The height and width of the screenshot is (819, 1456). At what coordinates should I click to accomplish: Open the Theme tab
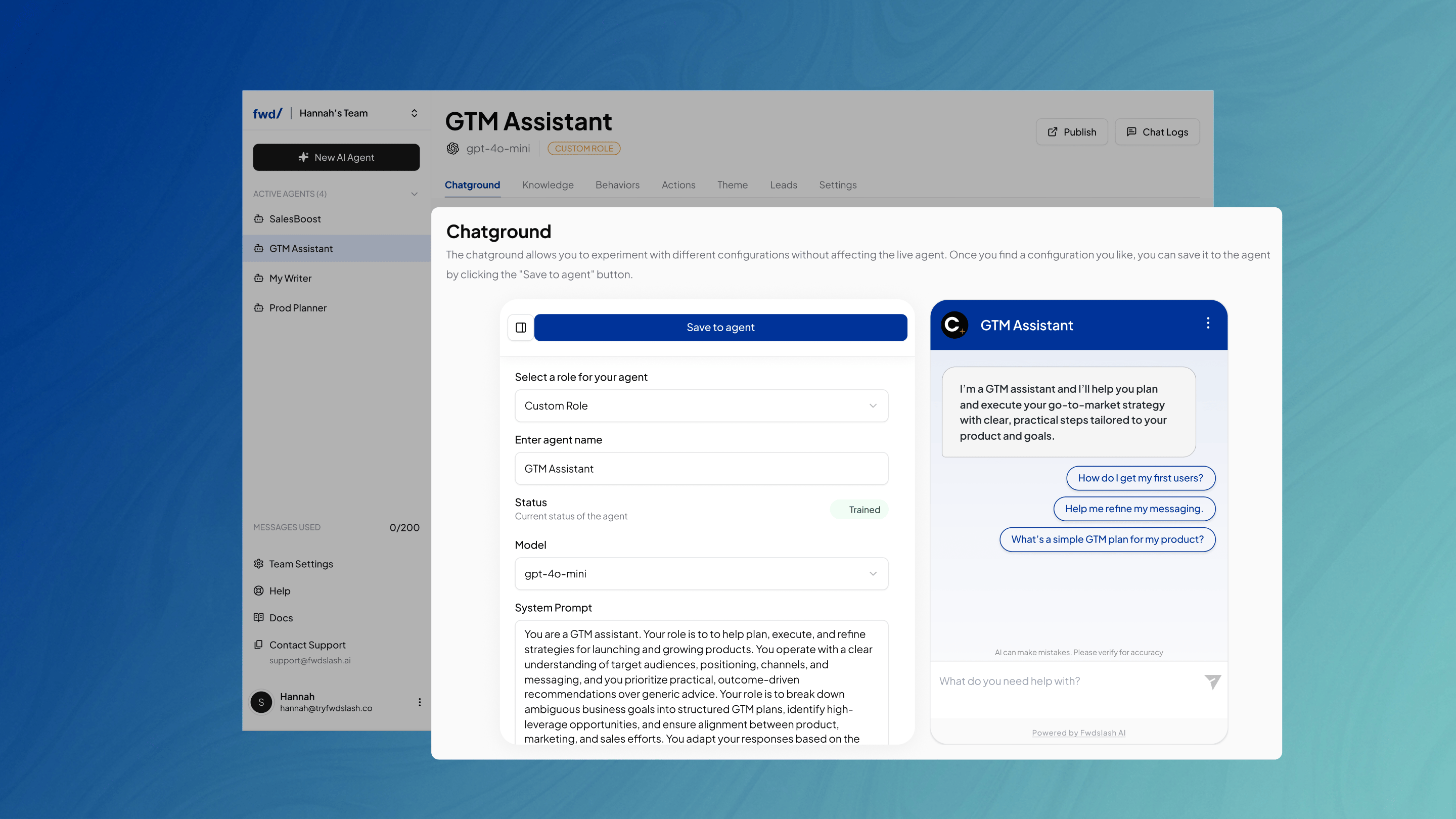click(x=732, y=185)
